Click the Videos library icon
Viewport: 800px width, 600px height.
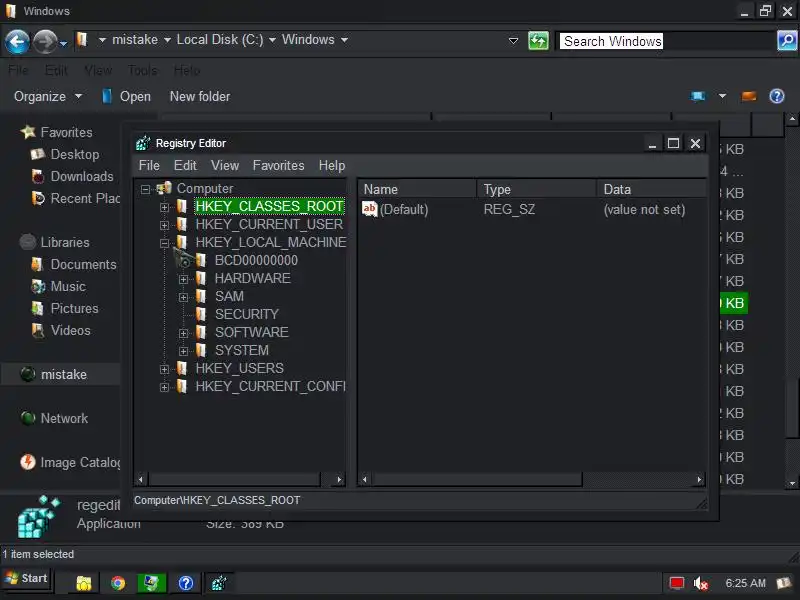[38, 330]
